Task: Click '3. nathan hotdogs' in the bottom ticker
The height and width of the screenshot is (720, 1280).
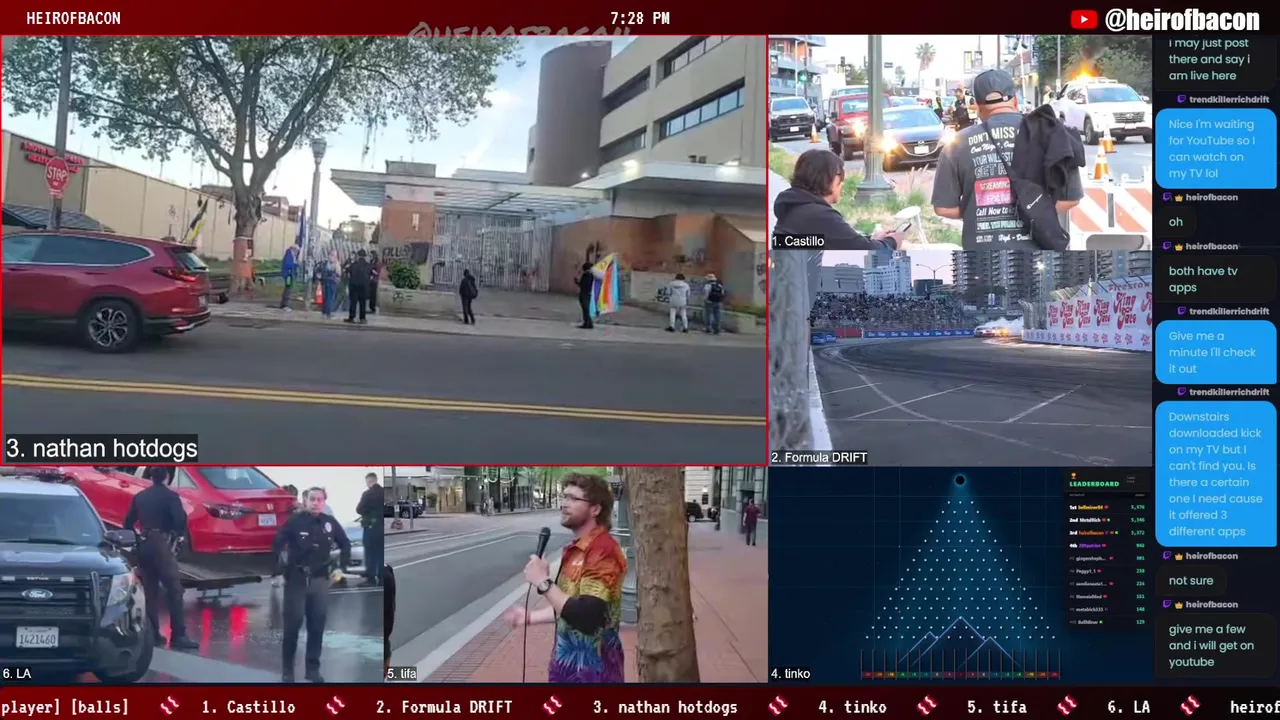Action: click(x=665, y=707)
